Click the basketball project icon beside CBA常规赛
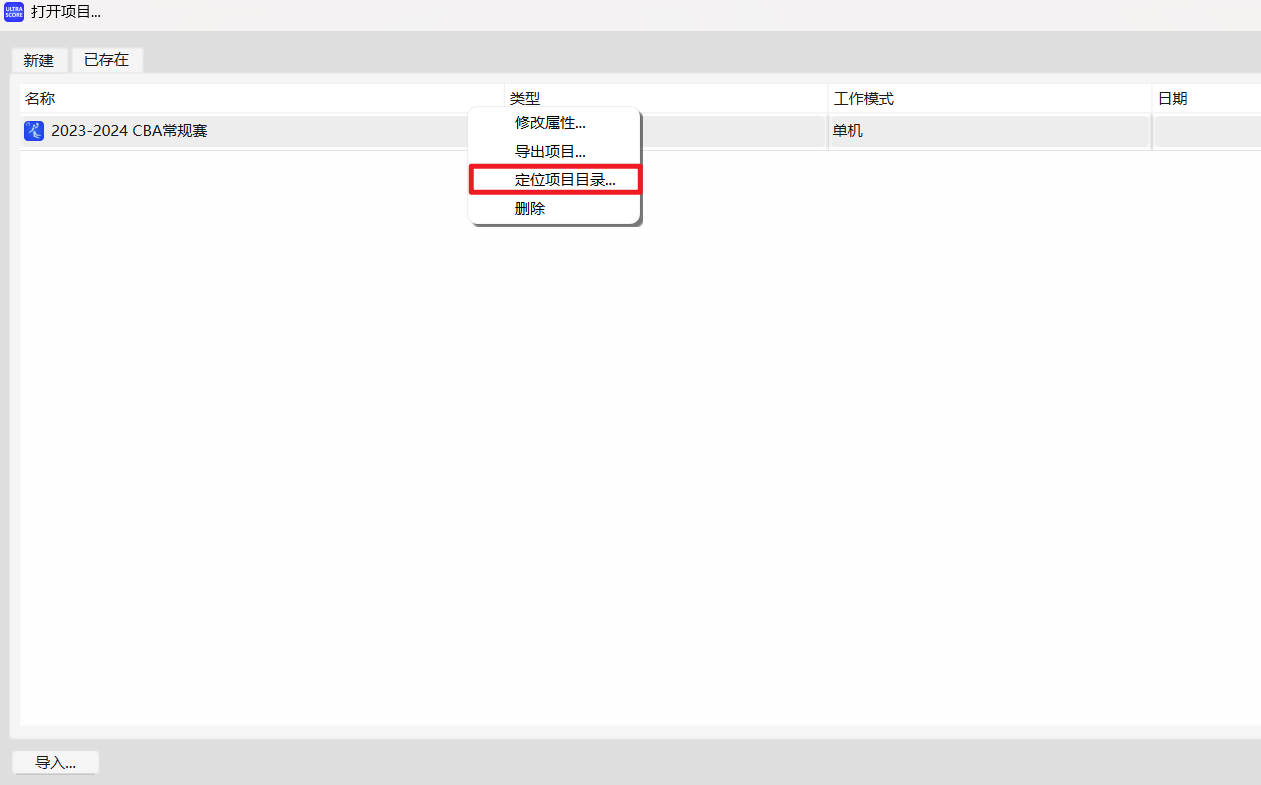 (x=33, y=130)
